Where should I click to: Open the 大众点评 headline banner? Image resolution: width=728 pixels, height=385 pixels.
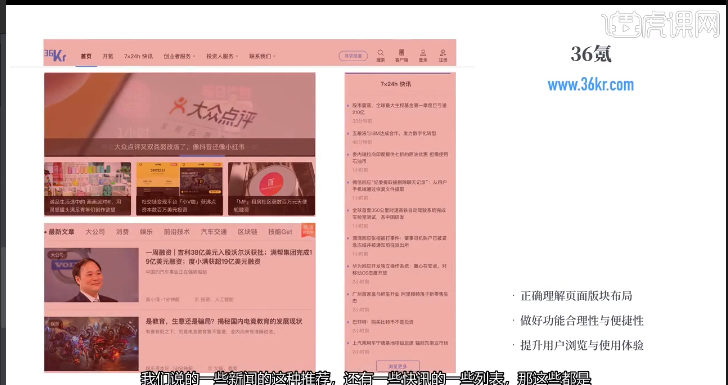(x=180, y=114)
